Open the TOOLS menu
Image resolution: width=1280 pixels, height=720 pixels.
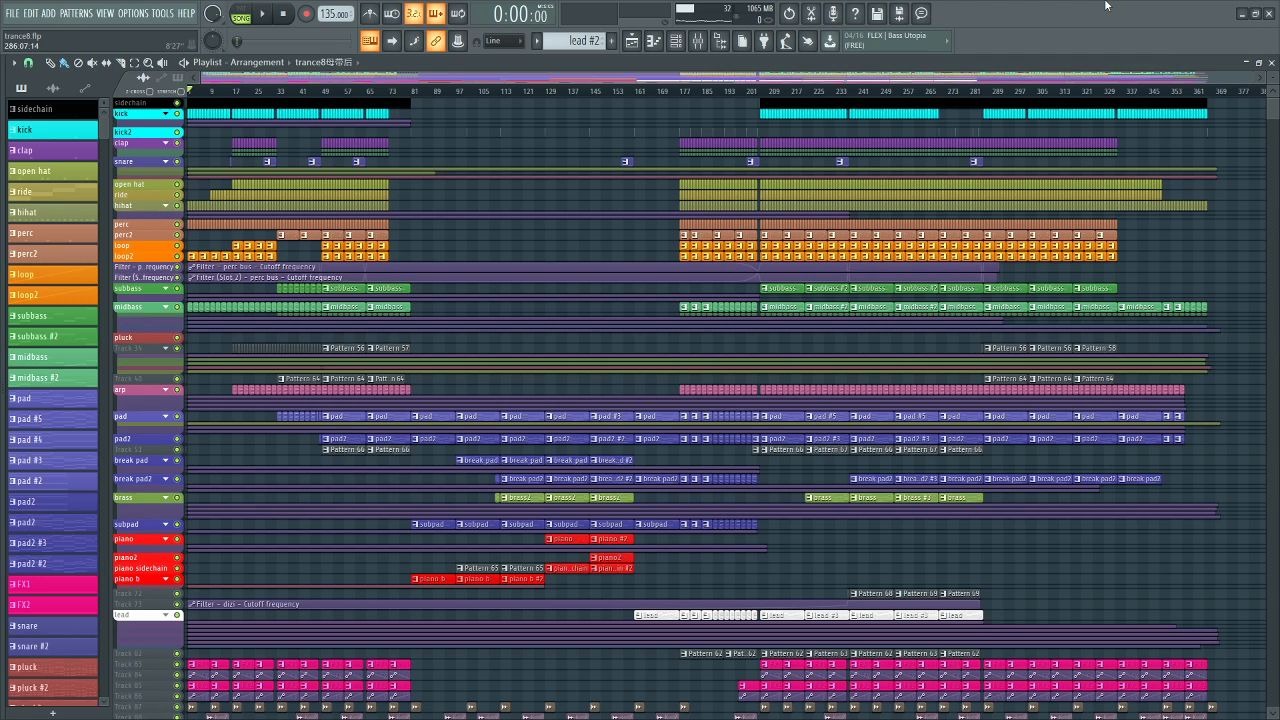click(x=162, y=14)
